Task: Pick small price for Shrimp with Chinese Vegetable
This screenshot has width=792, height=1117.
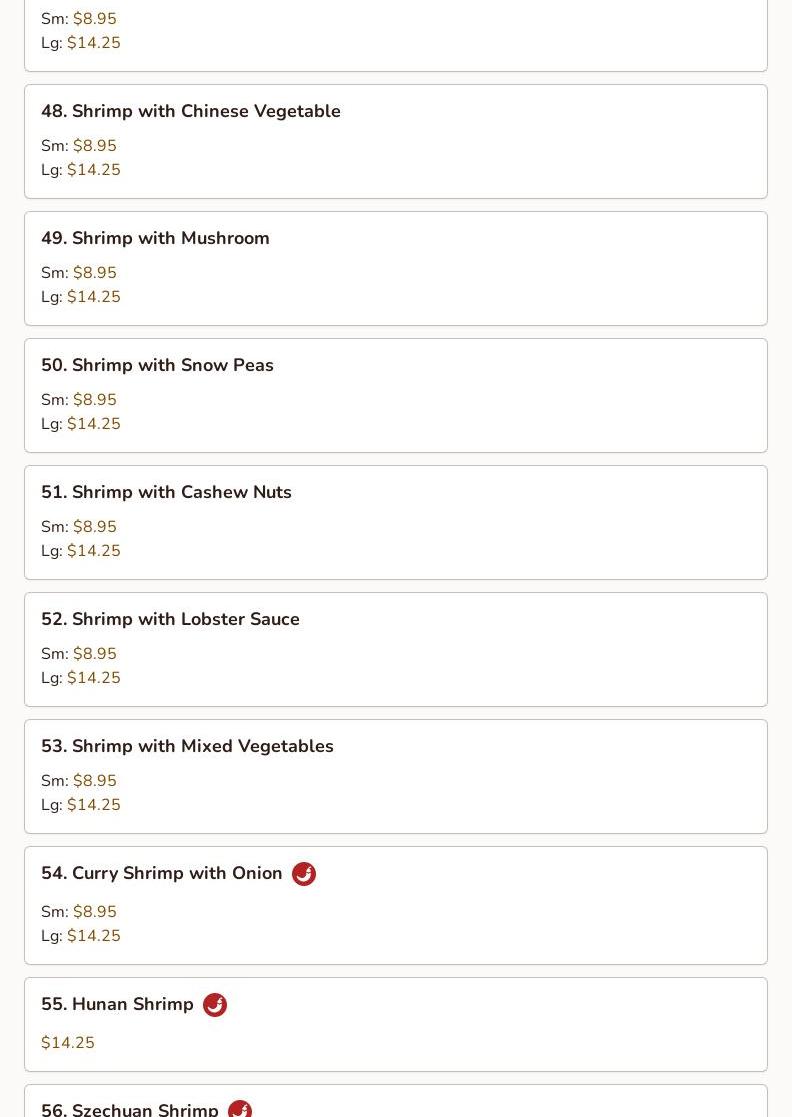Action: pyautogui.click(x=94, y=146)
